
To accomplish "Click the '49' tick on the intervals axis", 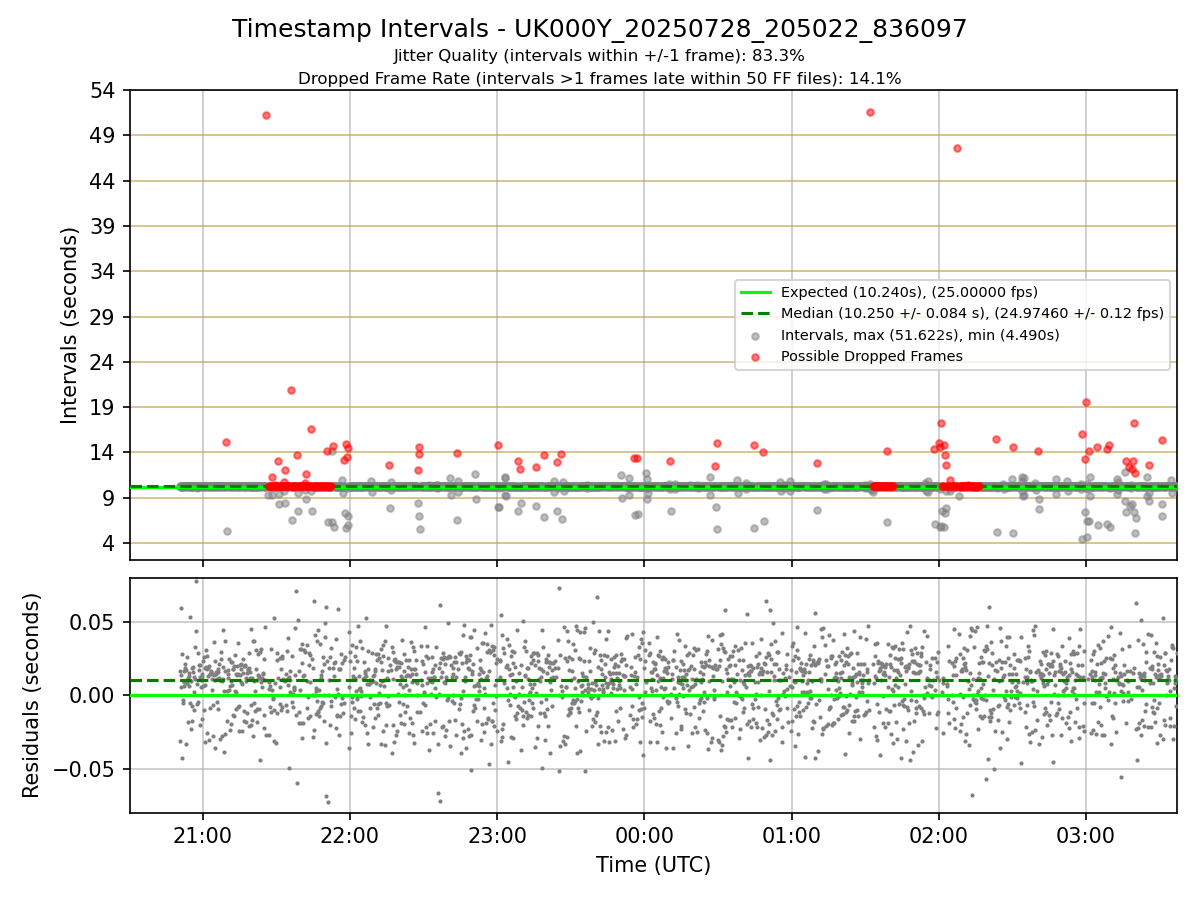I will point(104,136).
